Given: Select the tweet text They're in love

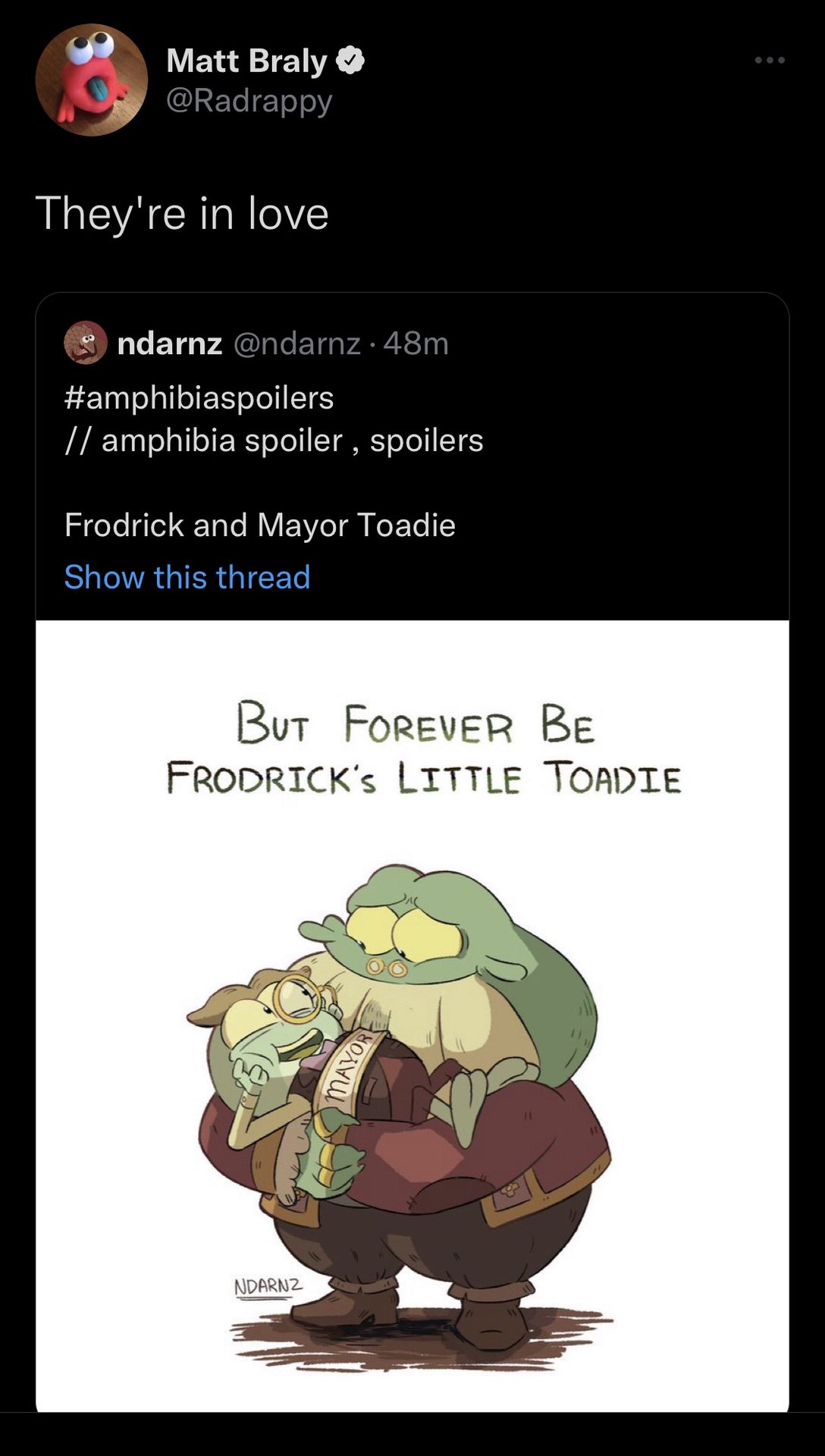Looking at the screenshot, I should tap(182, 213).
